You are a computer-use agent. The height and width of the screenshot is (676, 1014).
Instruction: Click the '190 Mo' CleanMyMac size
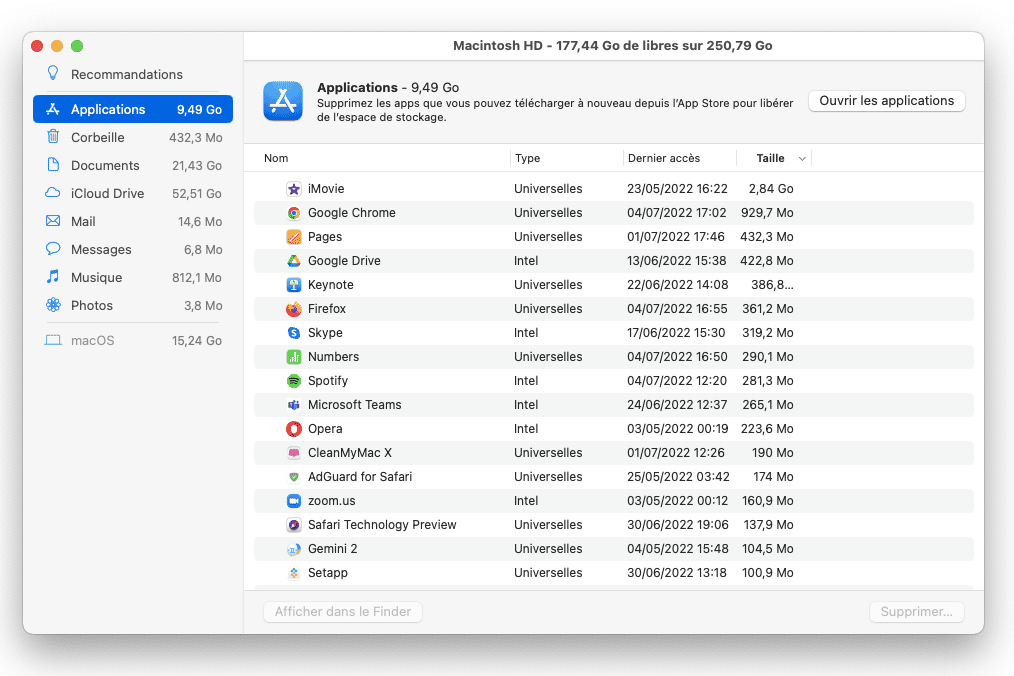tap(772, 453)
